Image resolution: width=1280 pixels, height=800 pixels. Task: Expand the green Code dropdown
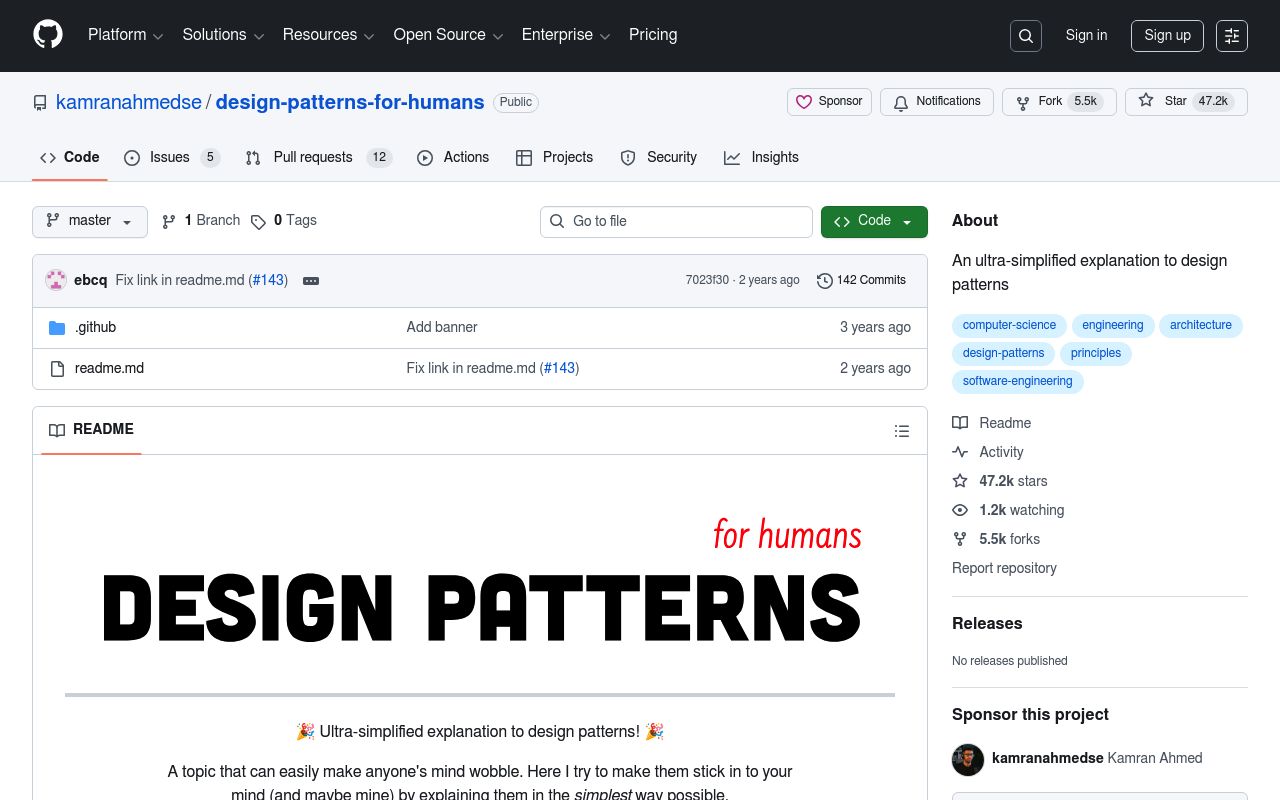click(873, 221)
